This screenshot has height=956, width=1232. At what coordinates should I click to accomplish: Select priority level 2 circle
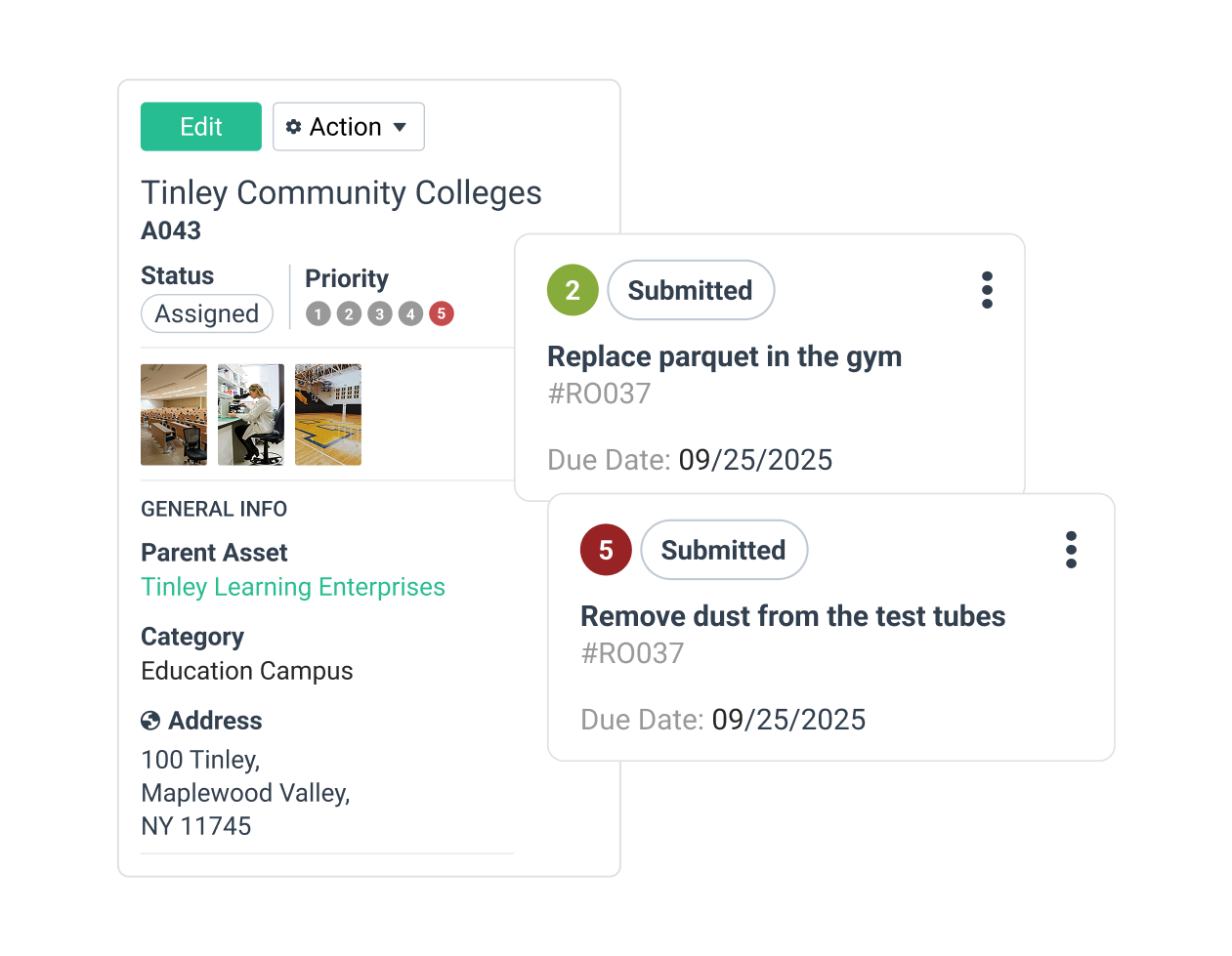349,313
